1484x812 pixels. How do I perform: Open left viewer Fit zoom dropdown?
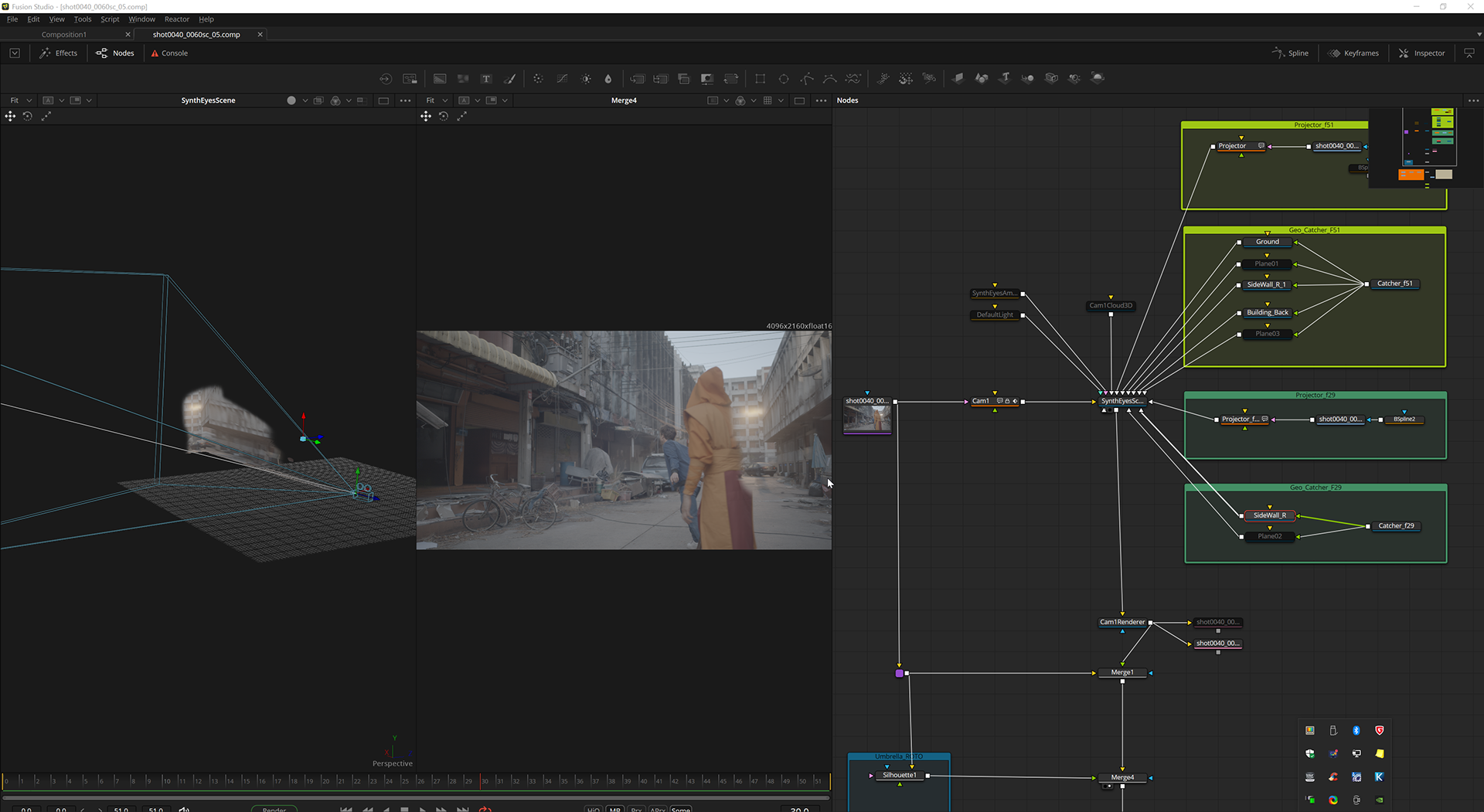[20, 100]
